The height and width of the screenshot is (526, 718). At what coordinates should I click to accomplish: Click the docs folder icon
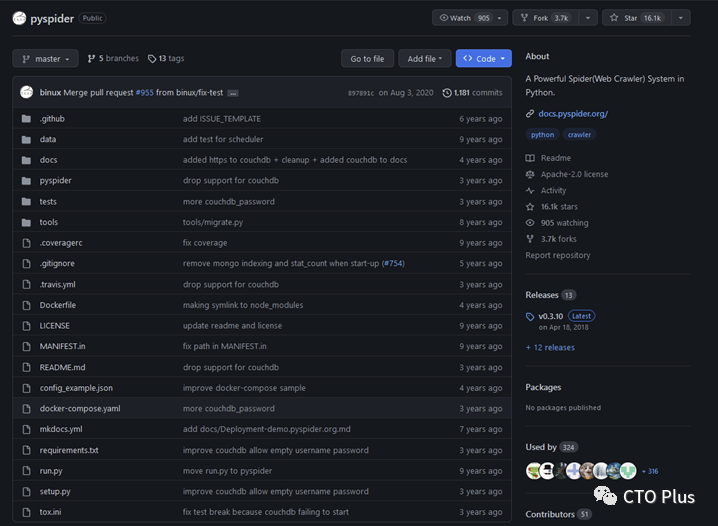[26, 160]
